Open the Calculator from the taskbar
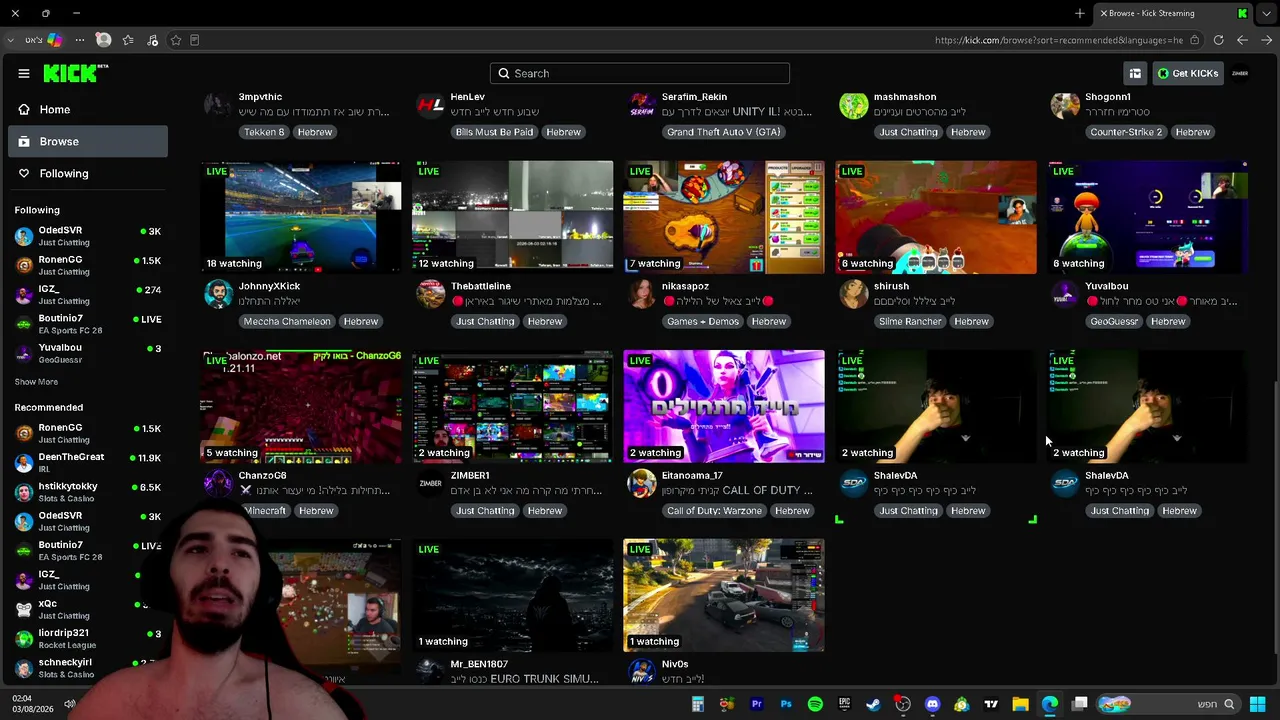The width and height of the screenshot is (1280, 720). point(698,704)
